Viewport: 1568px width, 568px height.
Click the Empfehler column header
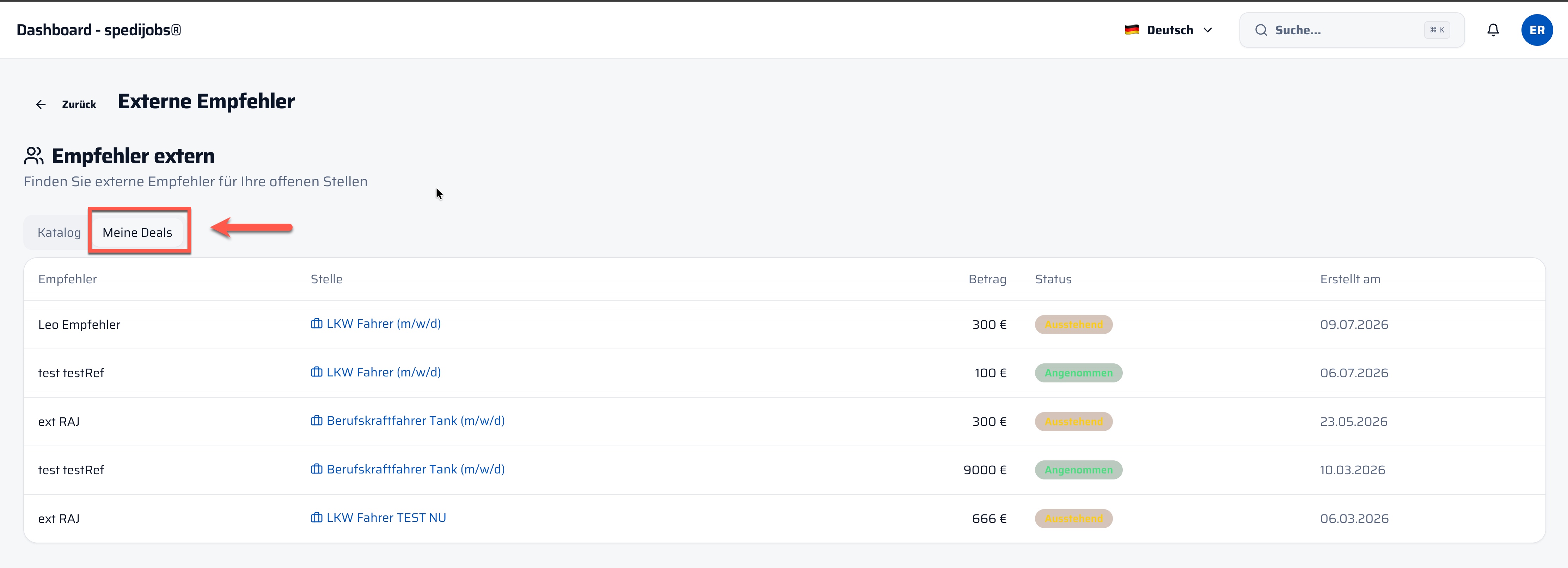[x=68, y=278]
